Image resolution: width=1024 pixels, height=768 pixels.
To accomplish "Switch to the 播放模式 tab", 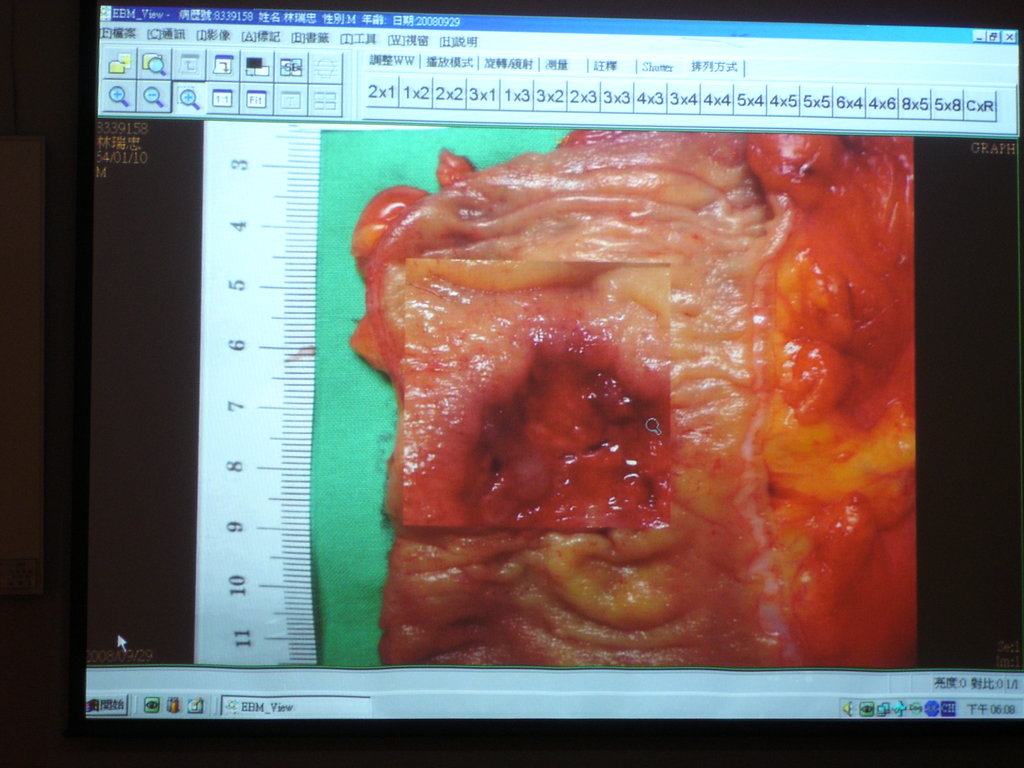I will click(x=448, y=63).
